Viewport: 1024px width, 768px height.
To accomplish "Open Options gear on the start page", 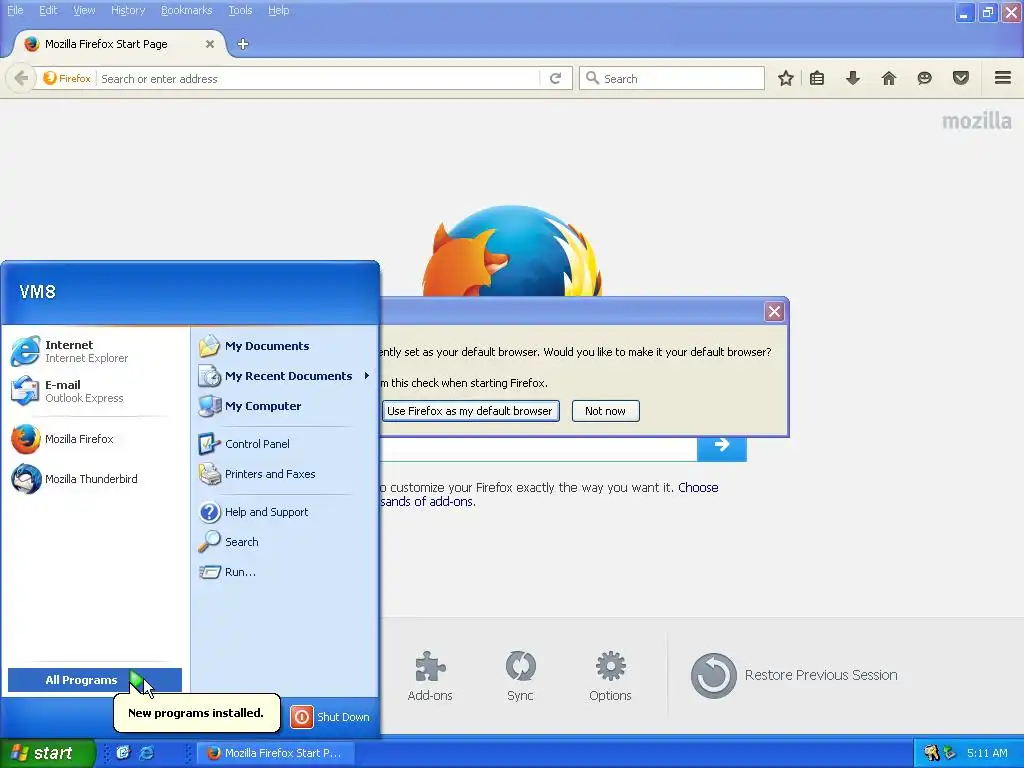I will pos(610,676).
